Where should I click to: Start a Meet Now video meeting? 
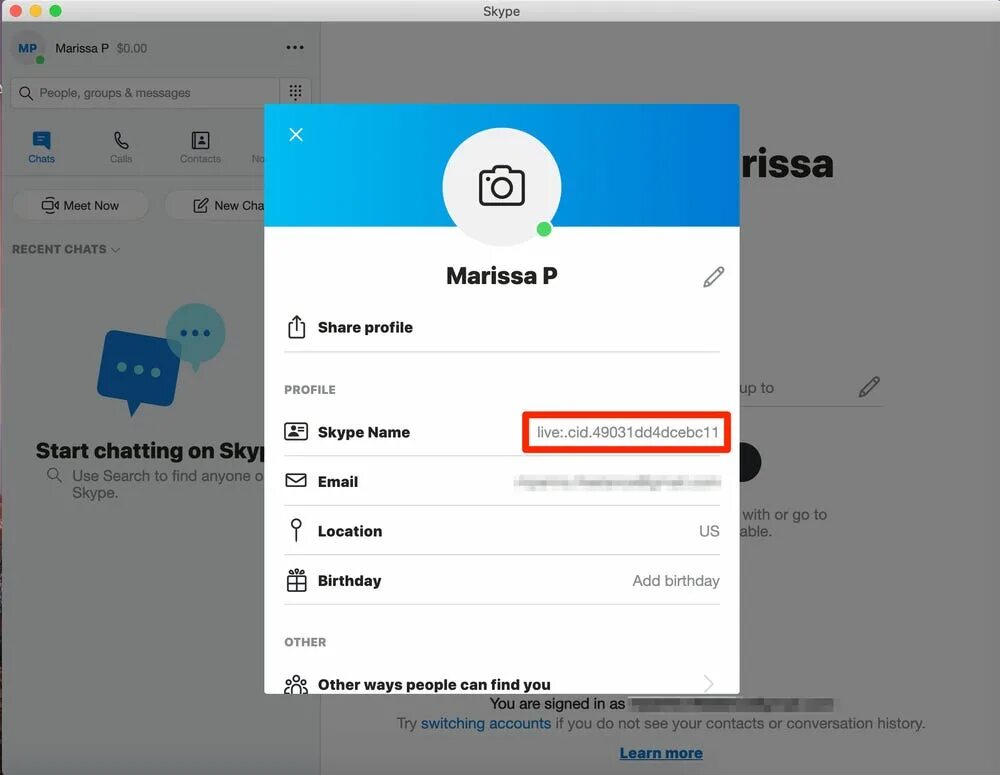(80, 205)
